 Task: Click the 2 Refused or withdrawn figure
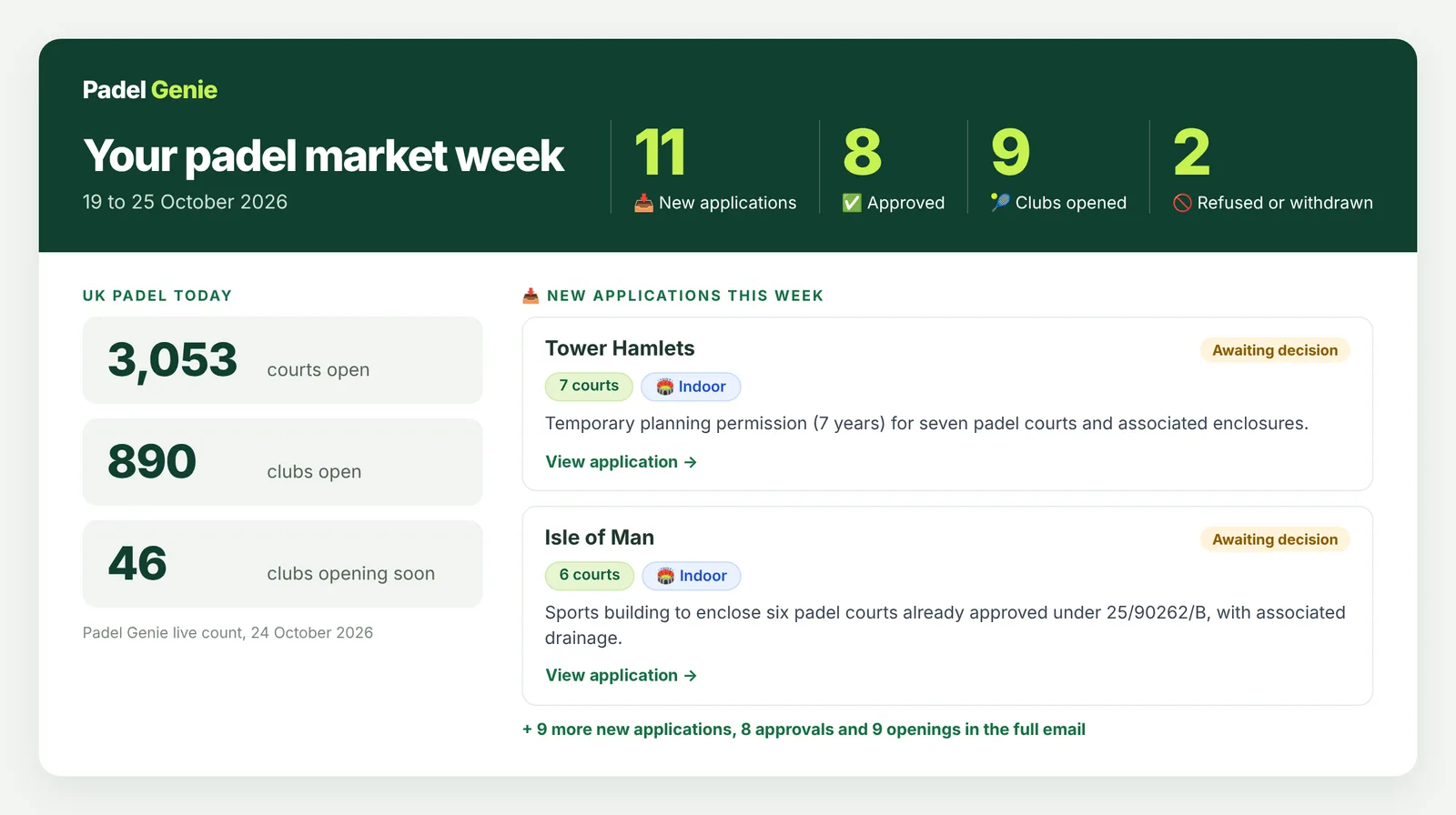click(x=1191, y=152)
